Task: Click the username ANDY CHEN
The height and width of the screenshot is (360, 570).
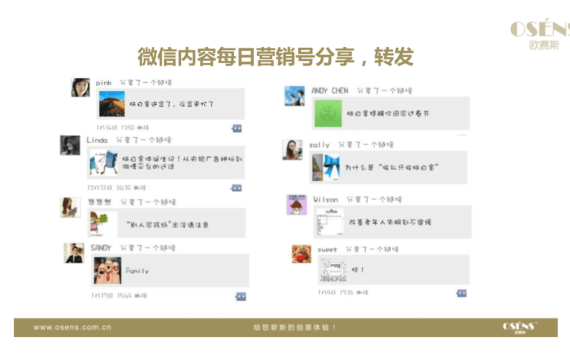Action: point(330,91)
